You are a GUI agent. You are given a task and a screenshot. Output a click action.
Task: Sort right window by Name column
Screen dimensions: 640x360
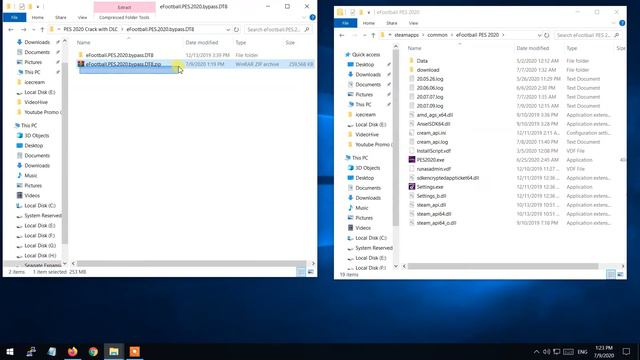tap(414, 48)
